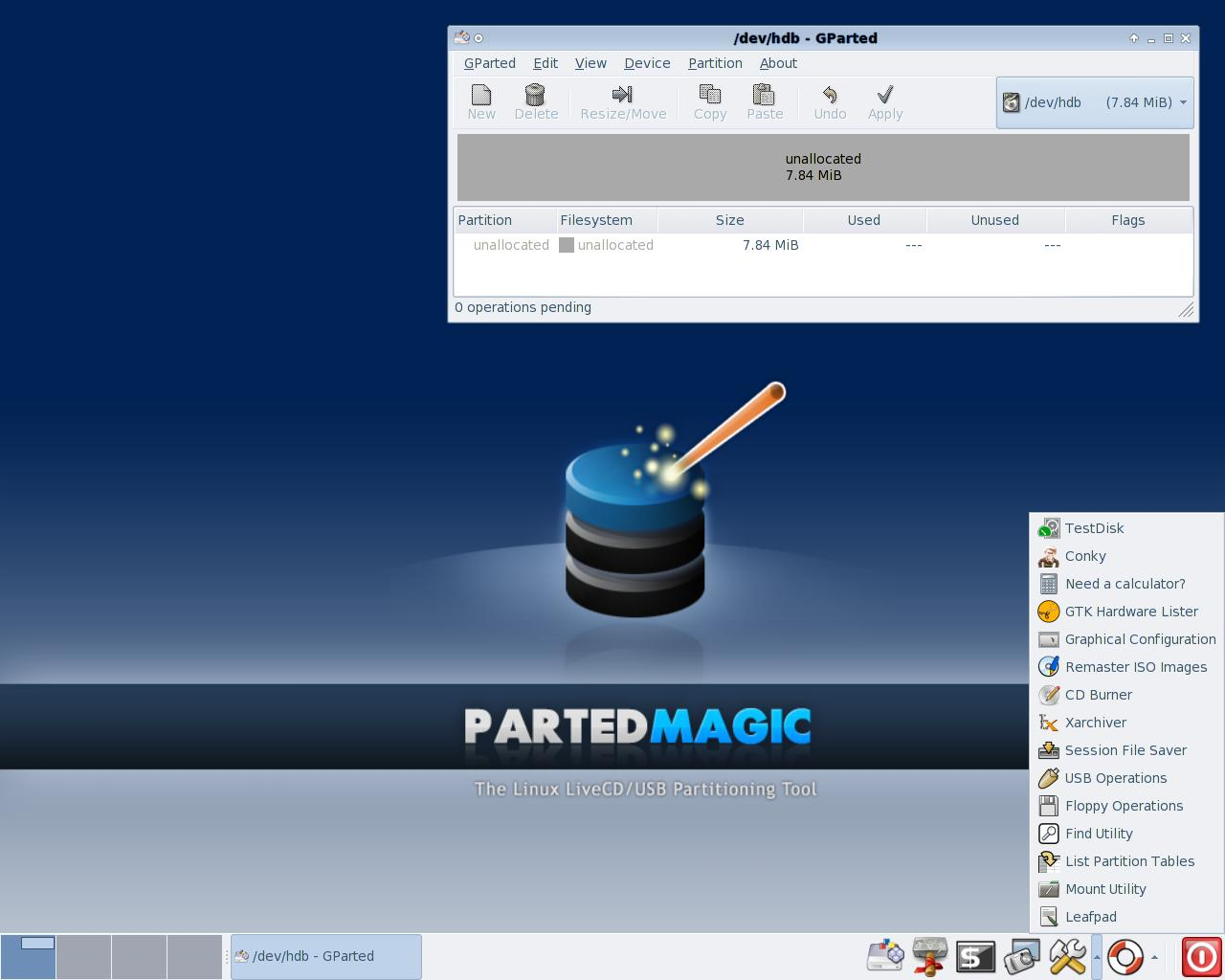The width and height of the screenshot is (1225, 980).
Task: Click the Copy partition toolbar icon
Action: pyautogui.click(x=710, y=95)
